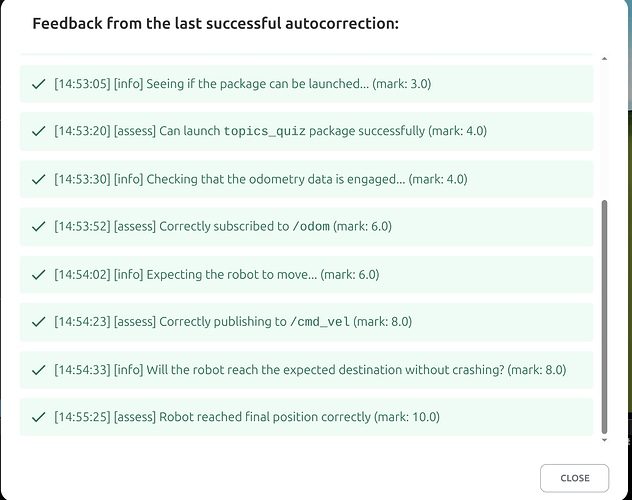Click checkmark beside odometry data check
Image resolution: width=632 pixels, height=500 pixels.
point(38,179)
